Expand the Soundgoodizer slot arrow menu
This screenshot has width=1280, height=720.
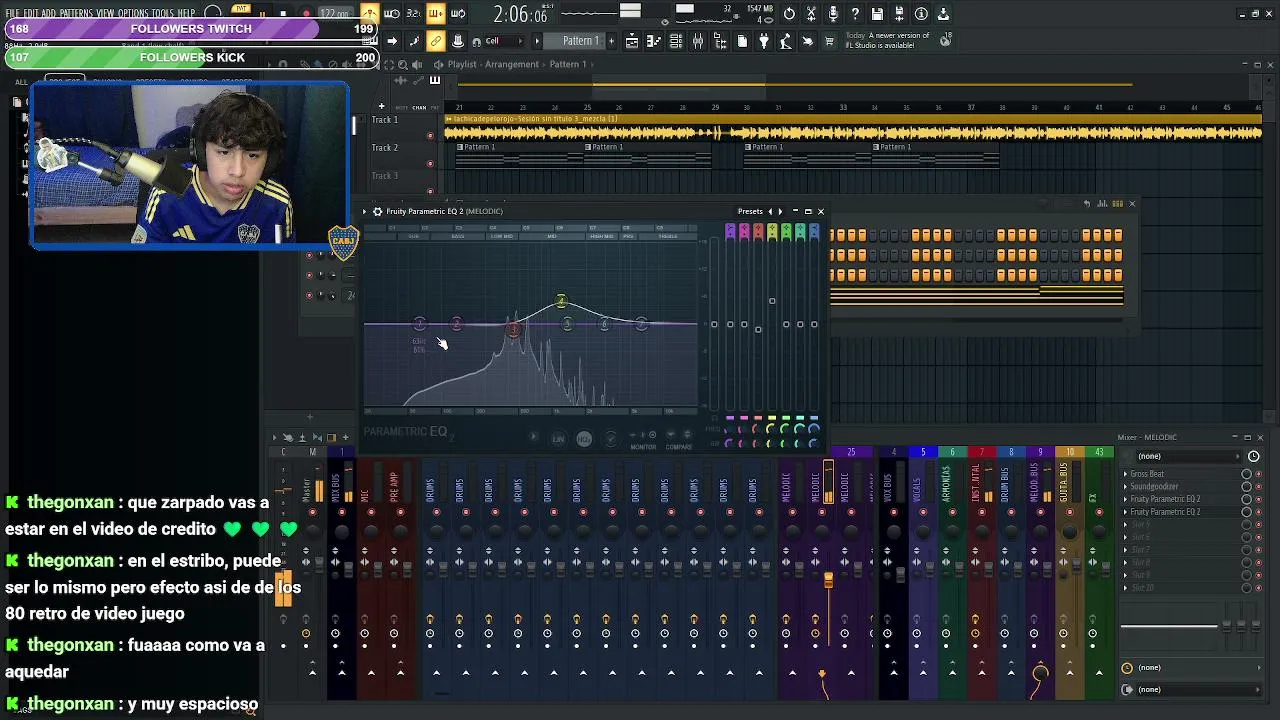pyautogui.click(x=1125, y=486)
